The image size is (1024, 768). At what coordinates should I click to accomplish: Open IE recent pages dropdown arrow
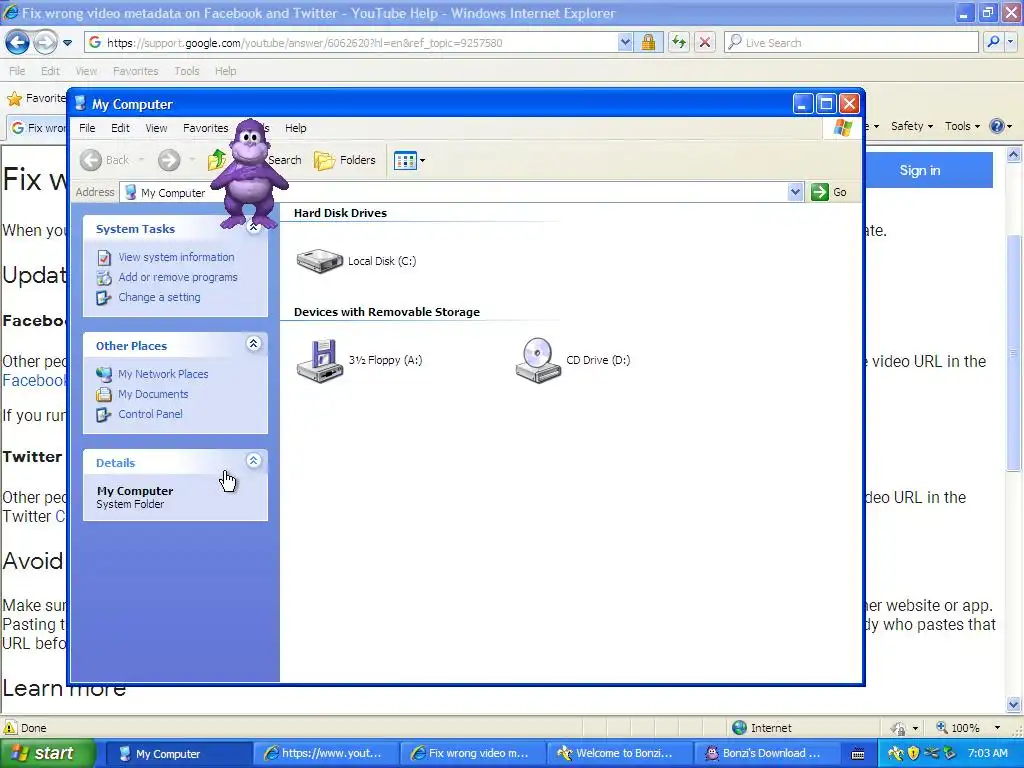point(67,43)
